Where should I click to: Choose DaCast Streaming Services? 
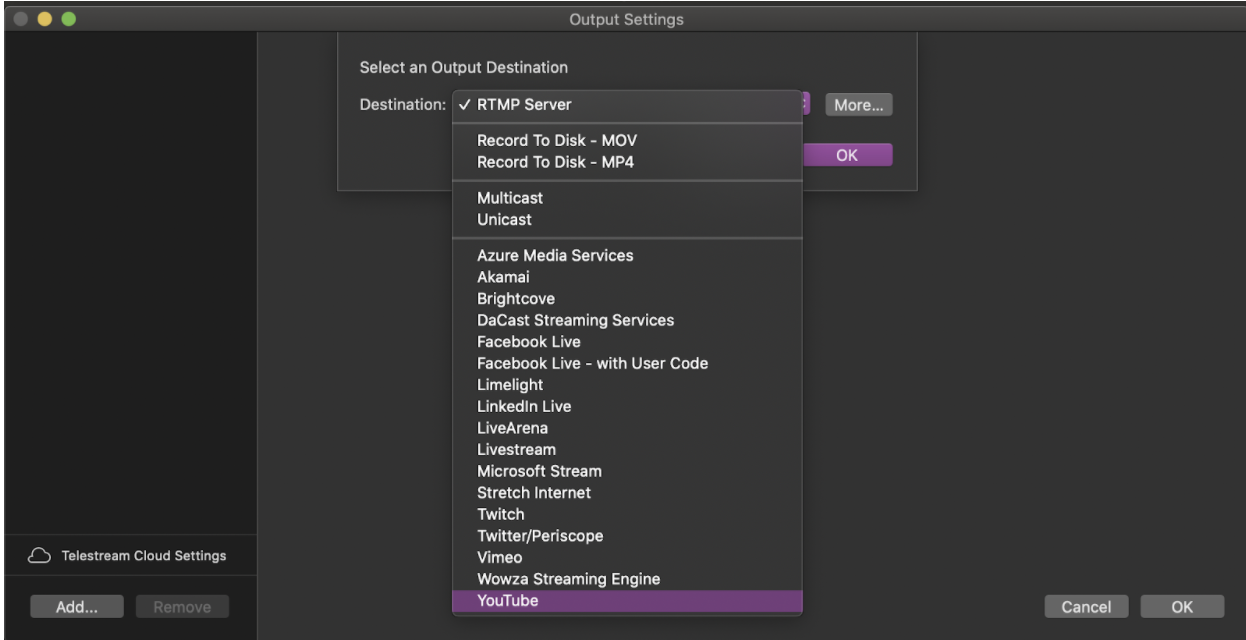627,320
